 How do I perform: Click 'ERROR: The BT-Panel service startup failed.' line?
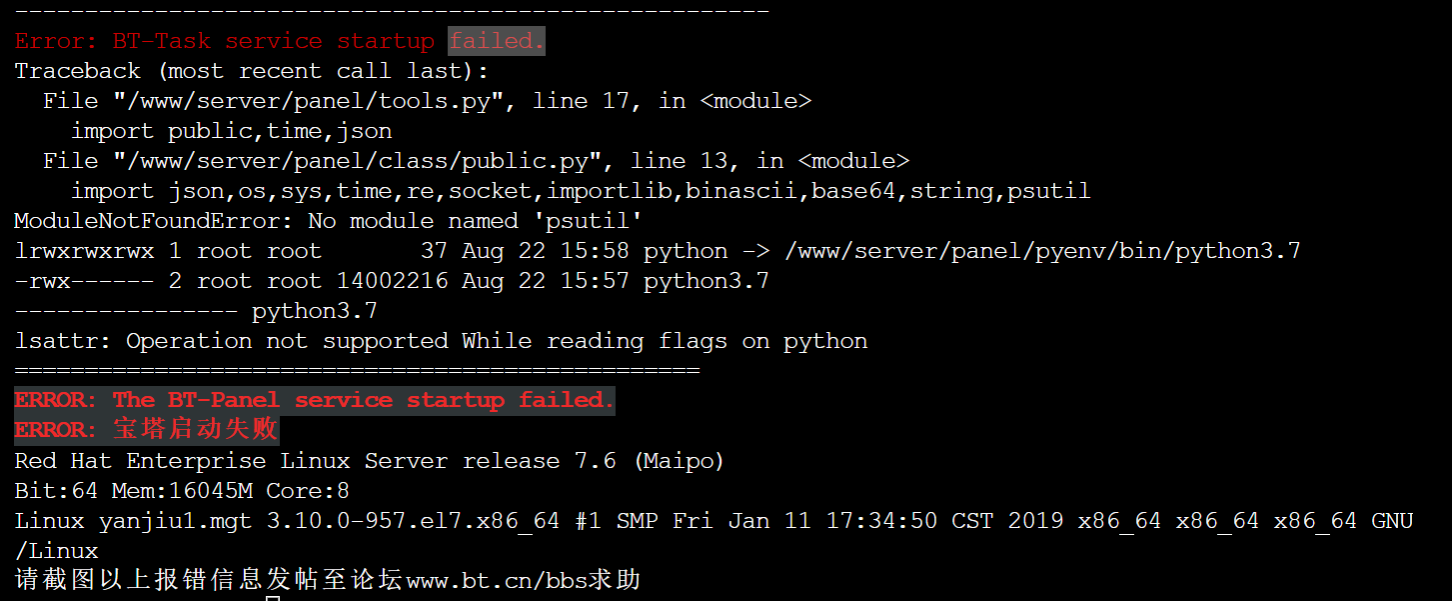[314, 400]
